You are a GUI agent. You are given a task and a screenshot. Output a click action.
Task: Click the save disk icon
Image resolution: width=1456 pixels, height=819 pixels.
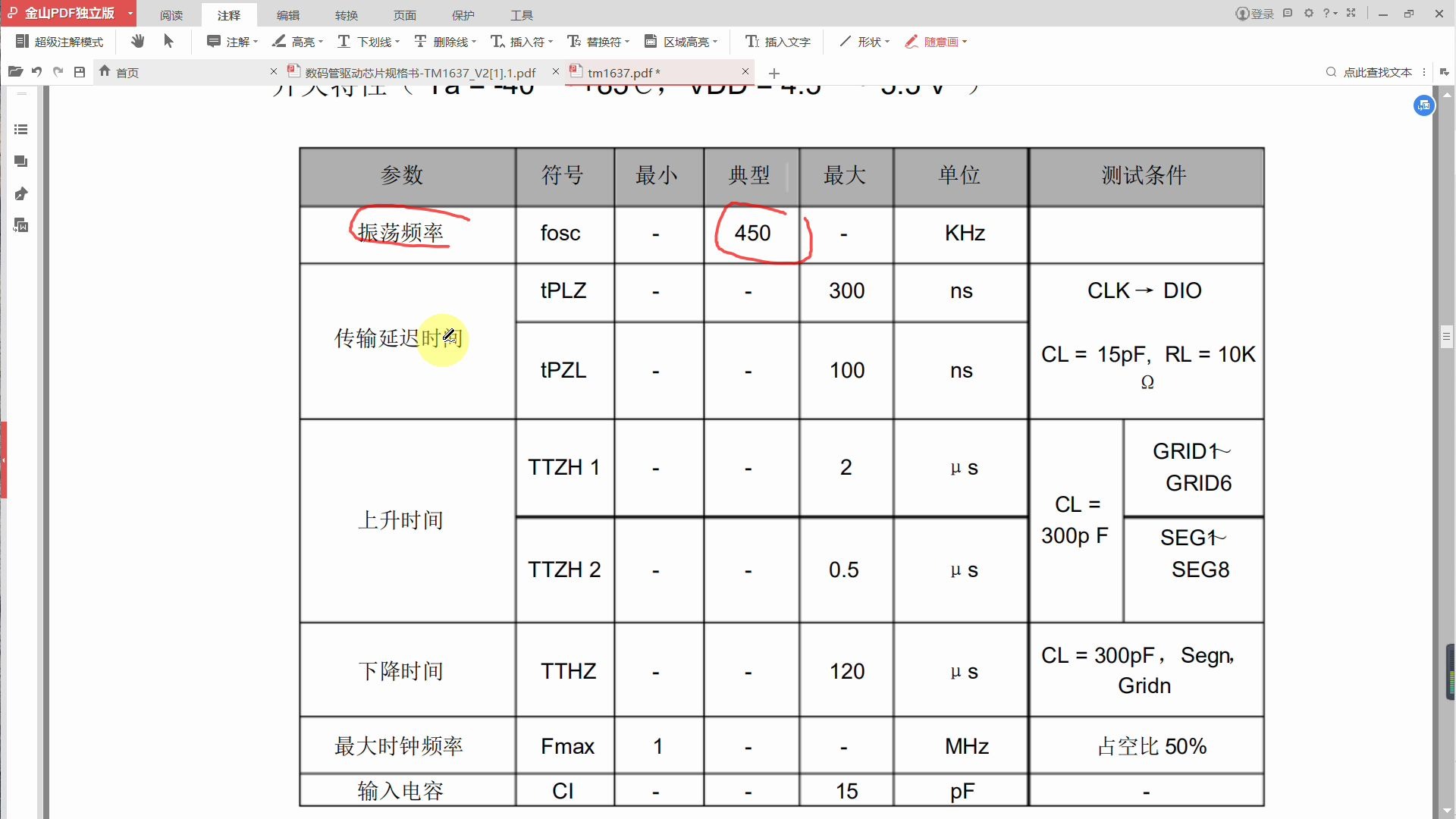pyautogui.click(x=80, y=72)
